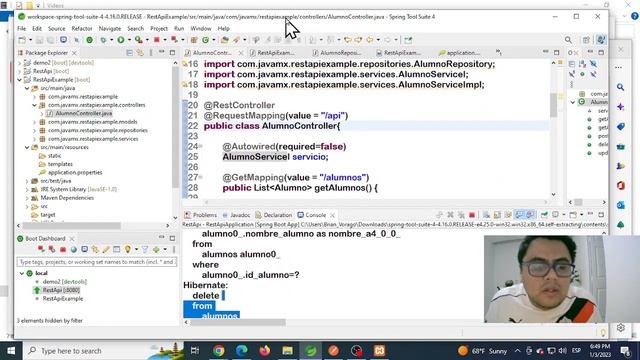Stop the app in Boot Dashboard toolbar
This screenshot has width=640, height=360.
(x=63, y=249)
